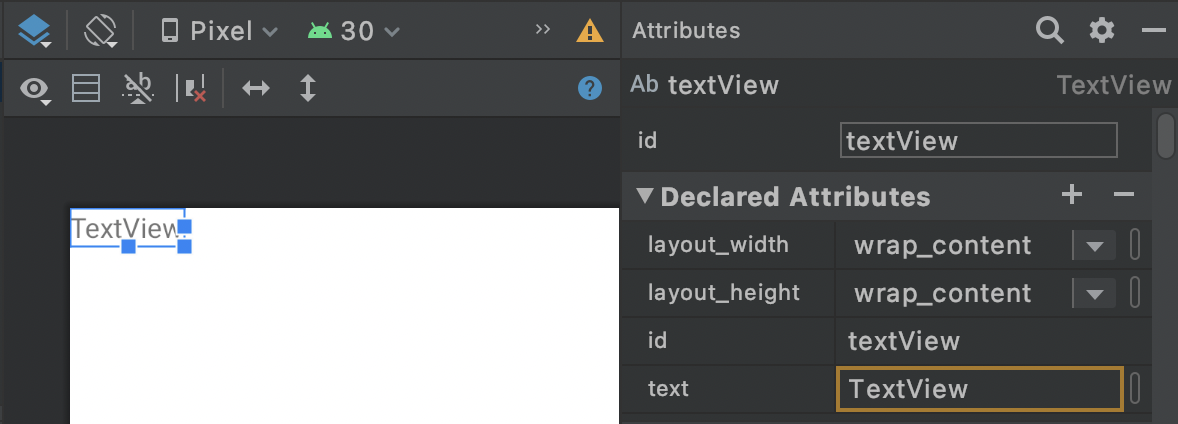Open the design surface layers menu
The width and height of the screenshot is (1178, 424).
(34, 31)
